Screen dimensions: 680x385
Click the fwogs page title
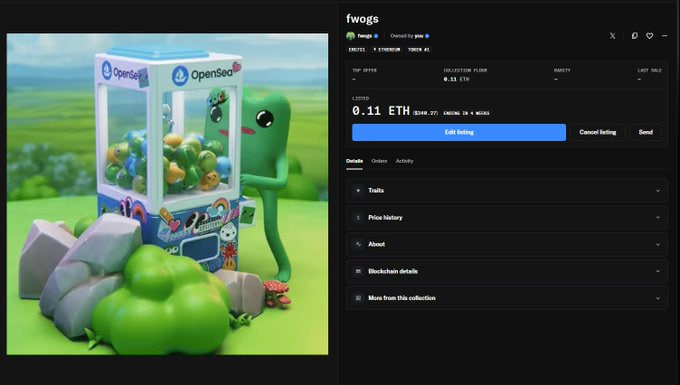click(362, 19)
